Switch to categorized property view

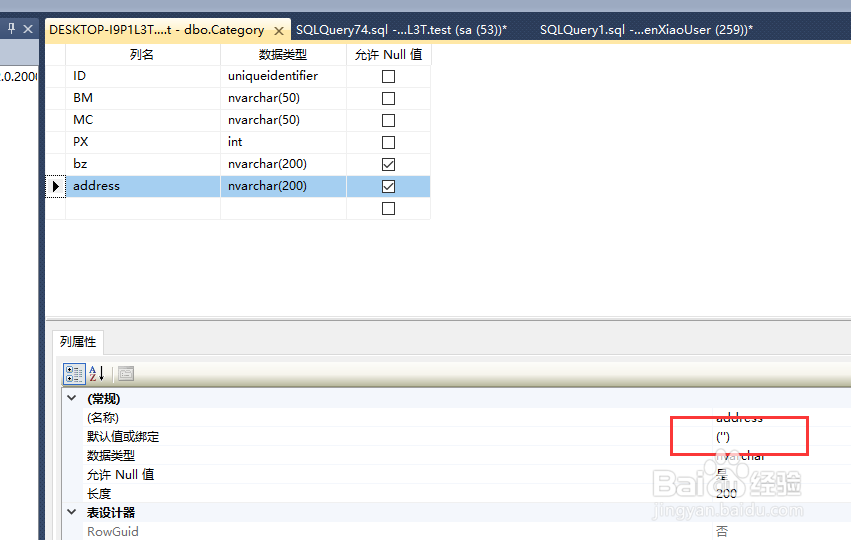click(74, 374)
